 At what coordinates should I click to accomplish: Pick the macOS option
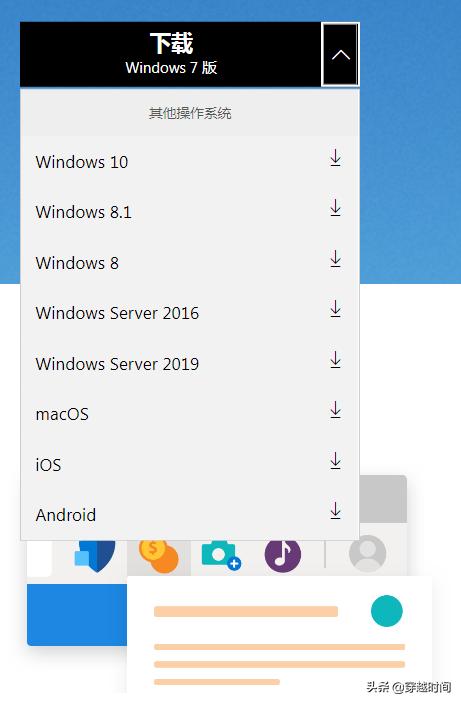coord(190,414)
